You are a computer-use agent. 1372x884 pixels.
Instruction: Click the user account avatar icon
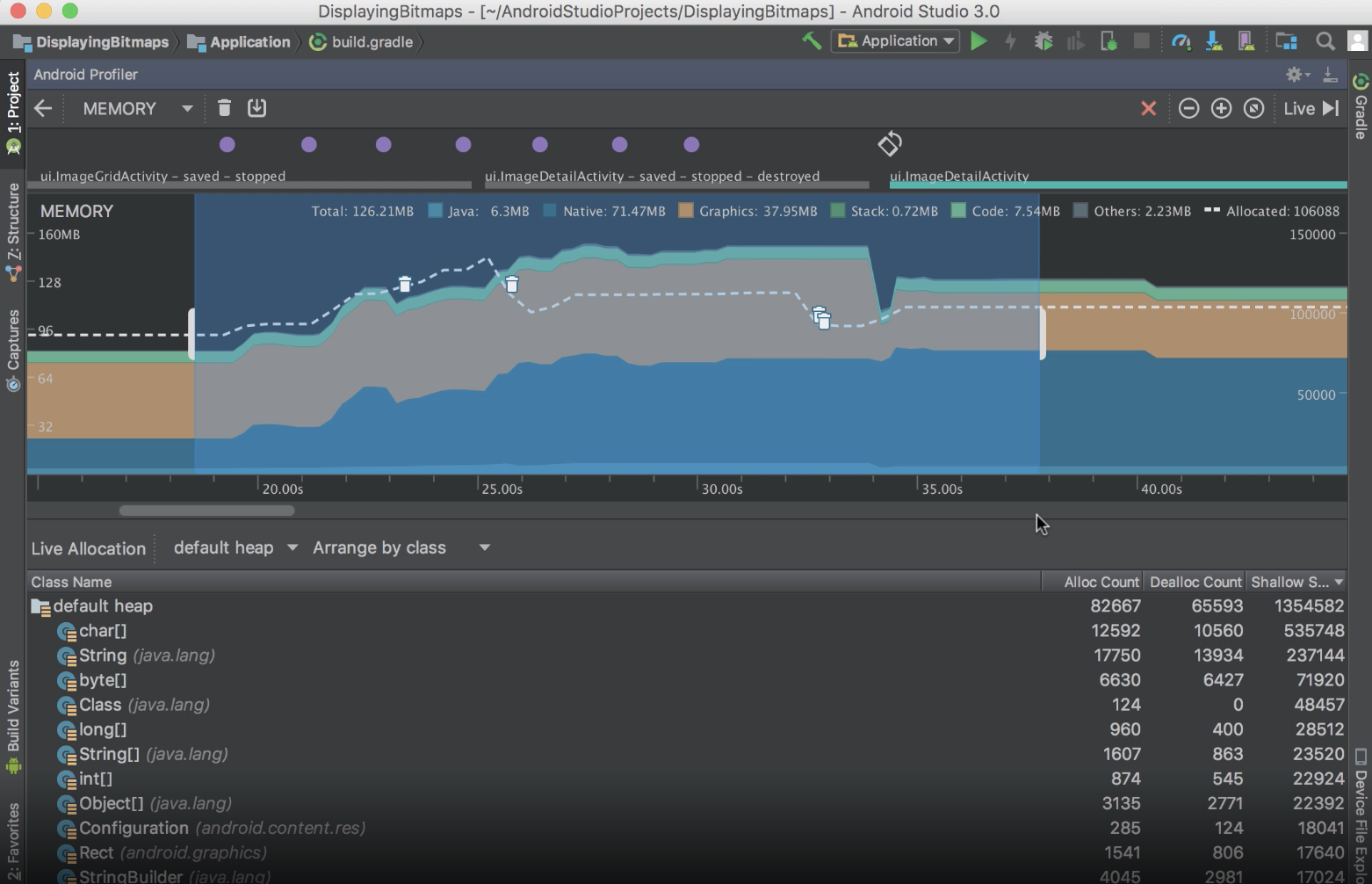coord(1358,41)
